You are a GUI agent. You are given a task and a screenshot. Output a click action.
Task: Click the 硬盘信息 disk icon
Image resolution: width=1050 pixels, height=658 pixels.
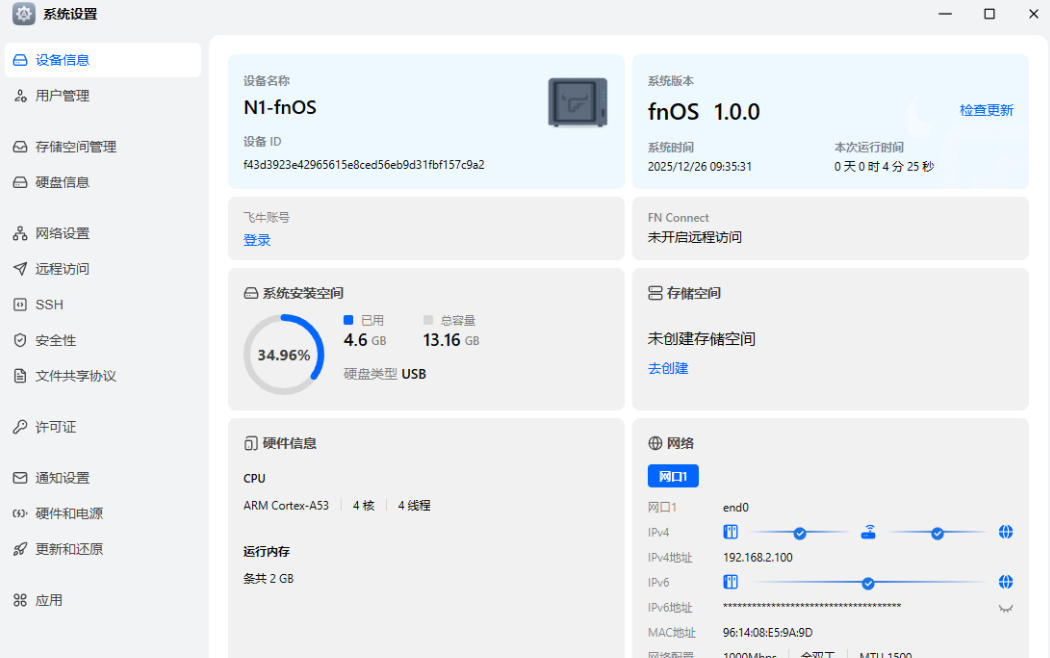(x=20, y=183)
